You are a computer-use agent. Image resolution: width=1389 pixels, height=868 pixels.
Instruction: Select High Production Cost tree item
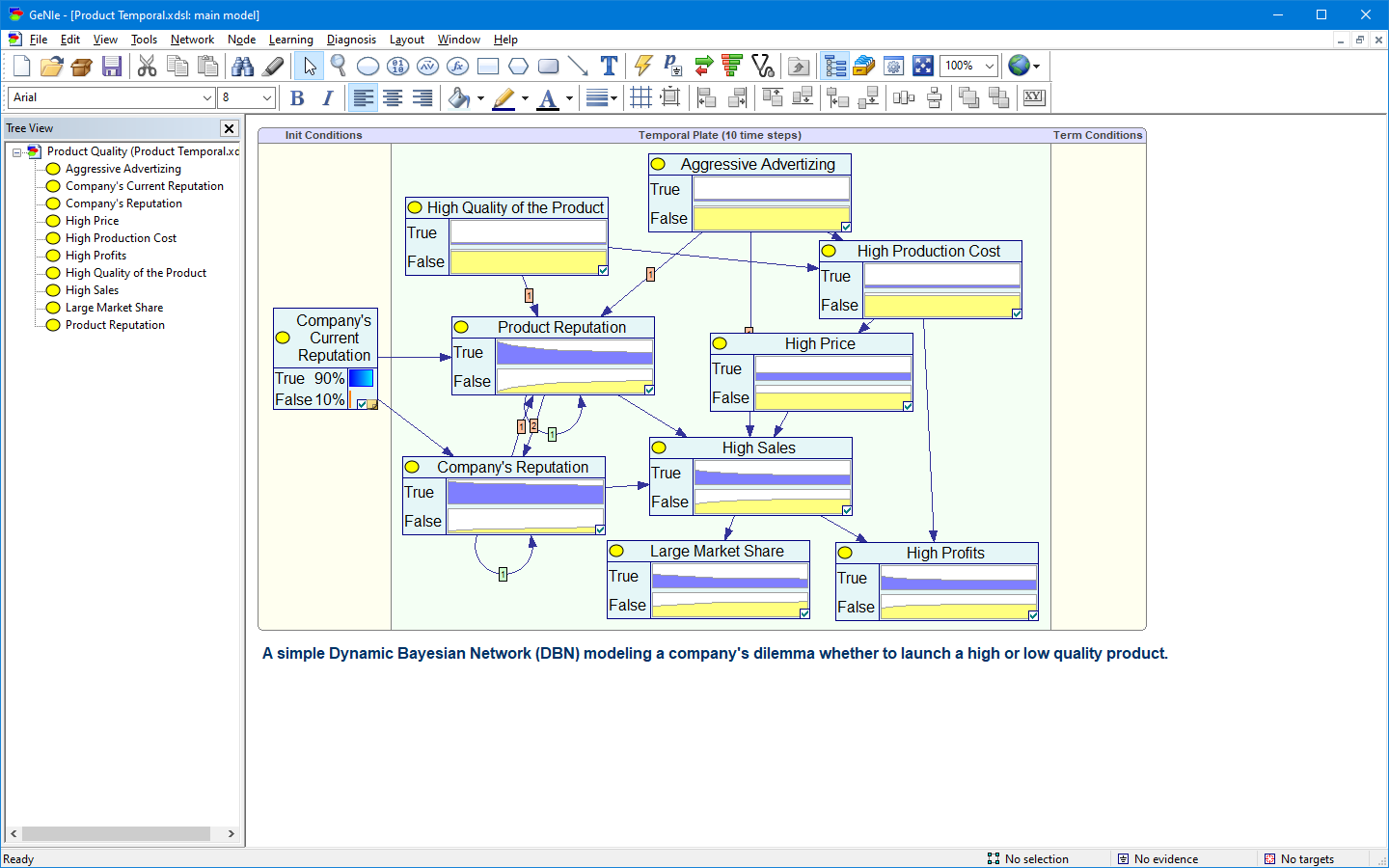click(x=121, y=238)
